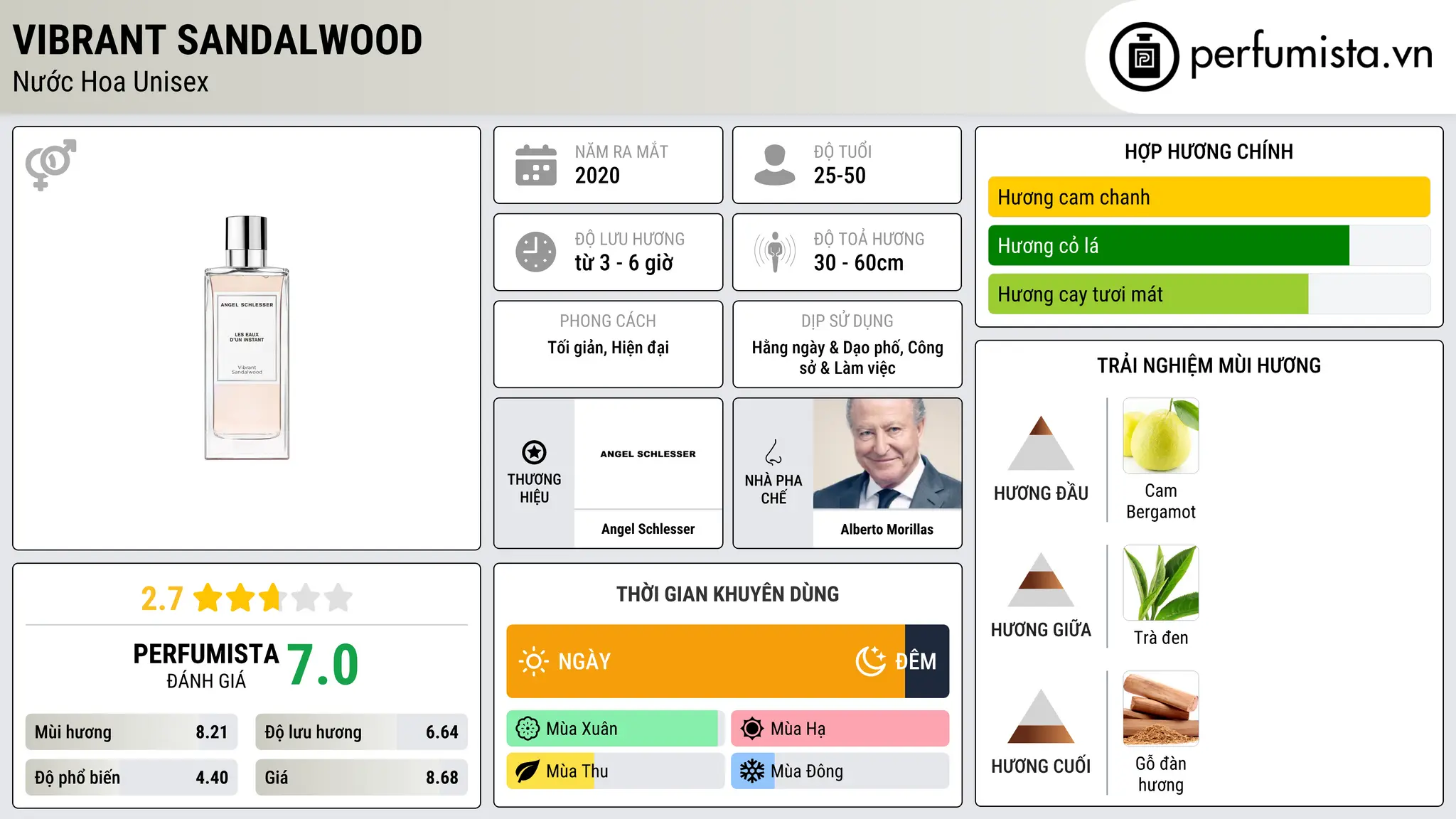Click the leaf icon for Mùa Thu

(528, 771)
